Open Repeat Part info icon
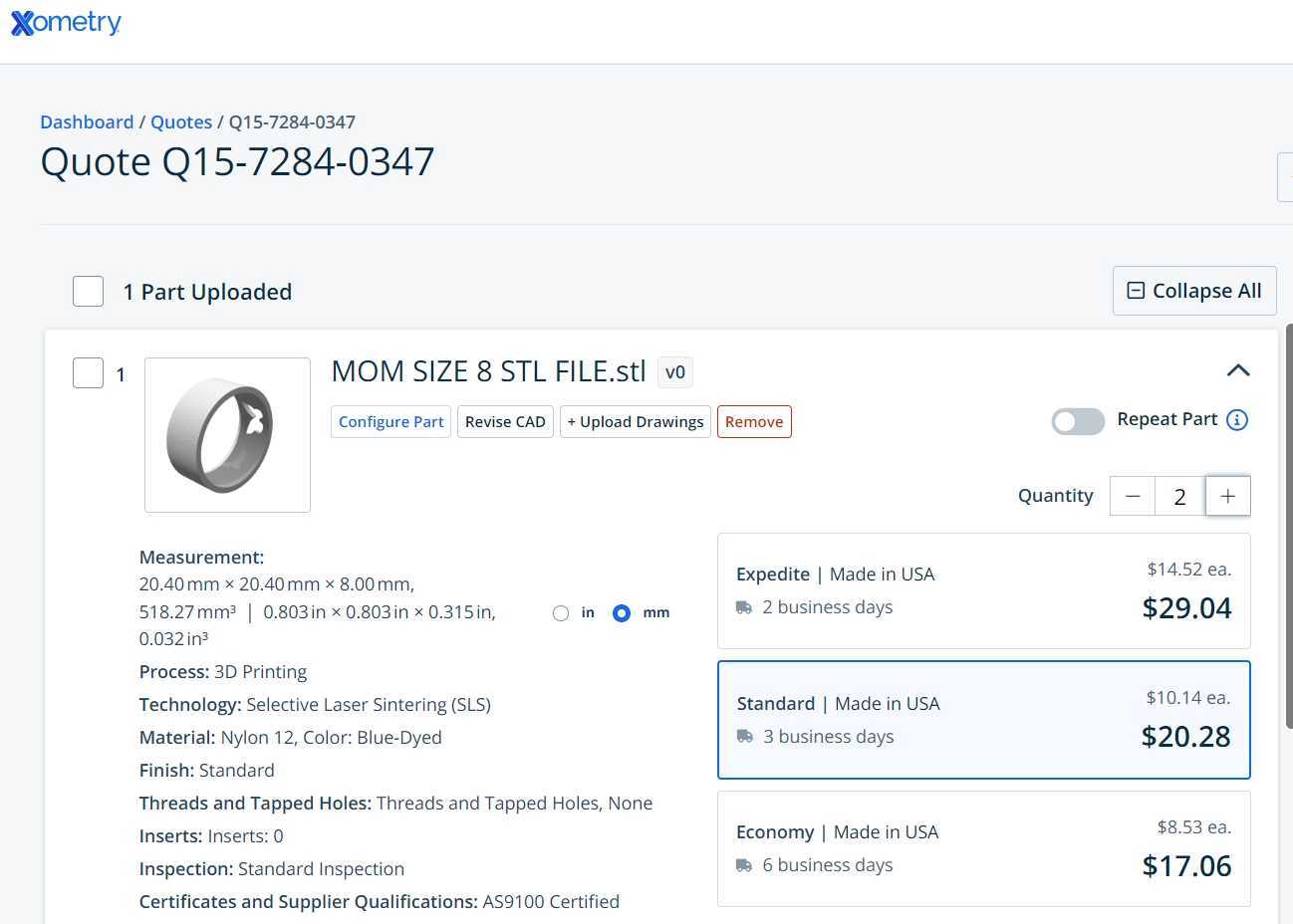Image resolution: width=1293 pixels, height=924 pixels. click(1237, 420)
